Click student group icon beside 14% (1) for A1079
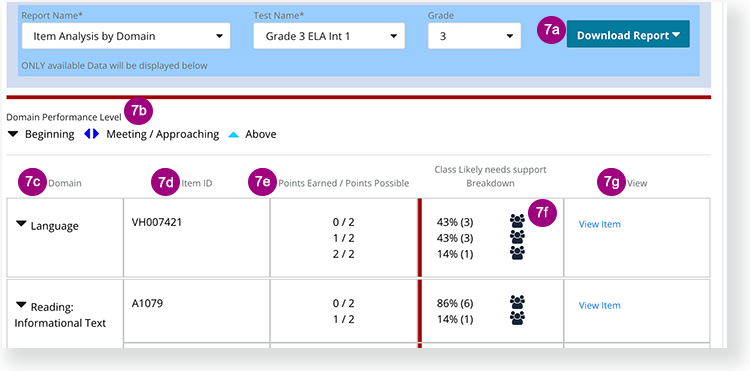 [x=517, y=318]
